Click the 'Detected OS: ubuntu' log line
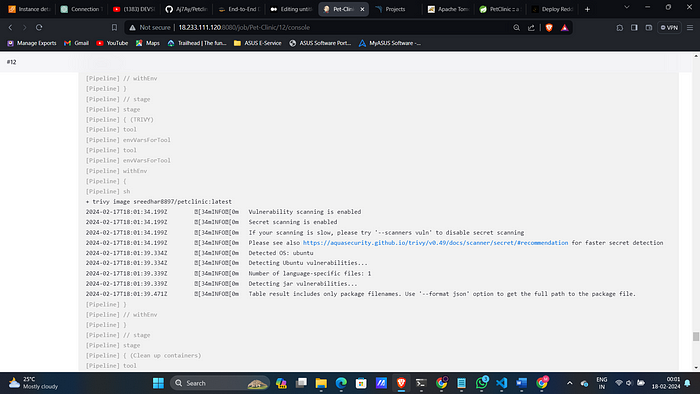Screen dimensions: 700x394 coord(281,253)
